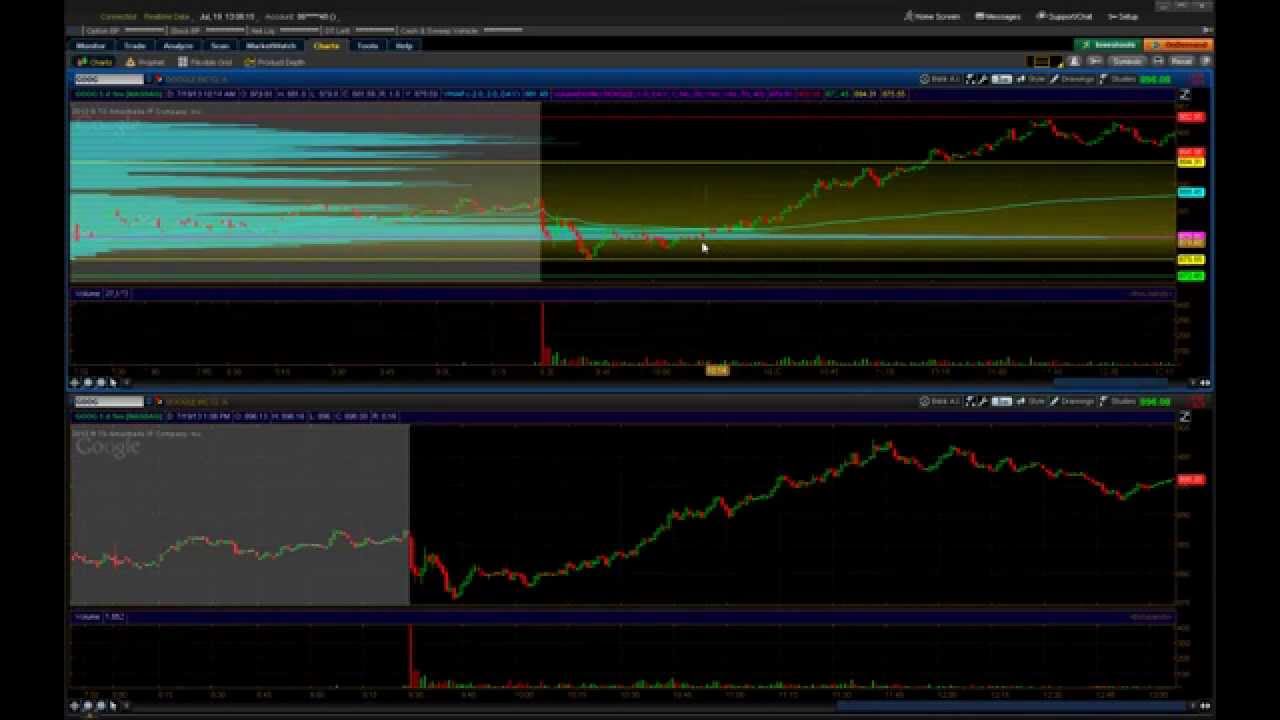
Task: Switch to the MarketWatch tab
Action: click(270, 46)
